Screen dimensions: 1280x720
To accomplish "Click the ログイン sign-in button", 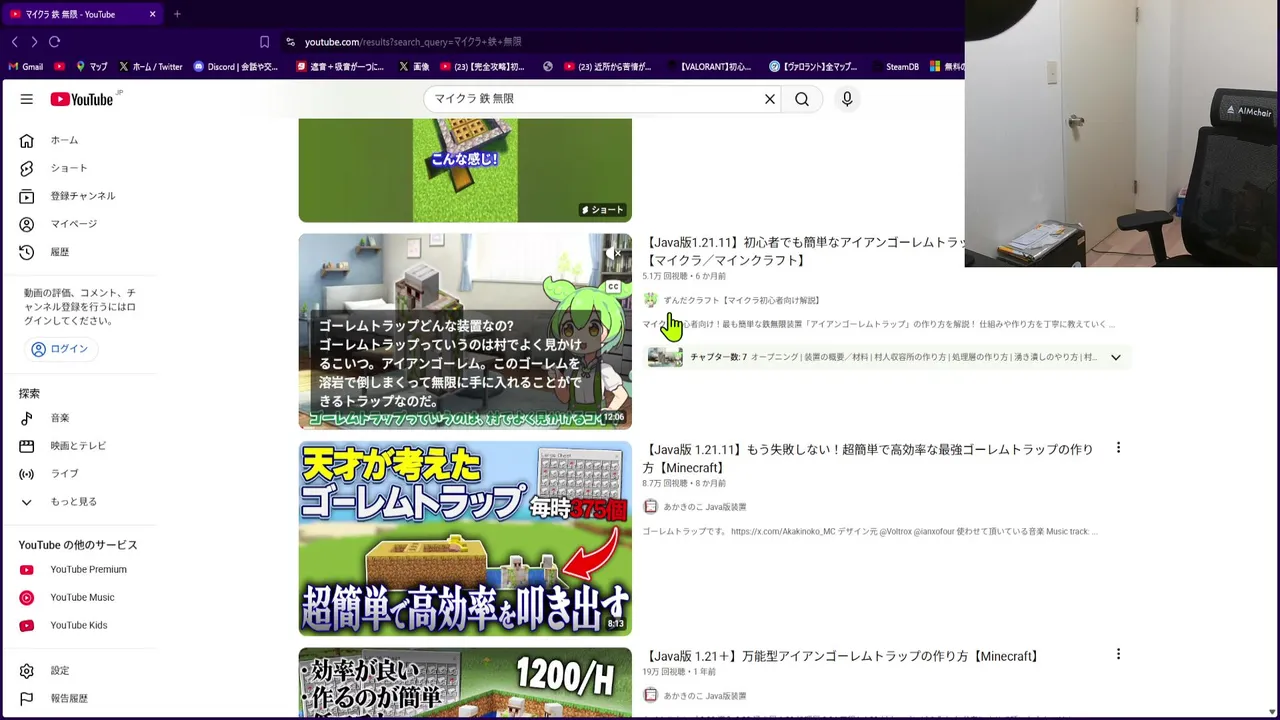I will (x=60, y=349).
